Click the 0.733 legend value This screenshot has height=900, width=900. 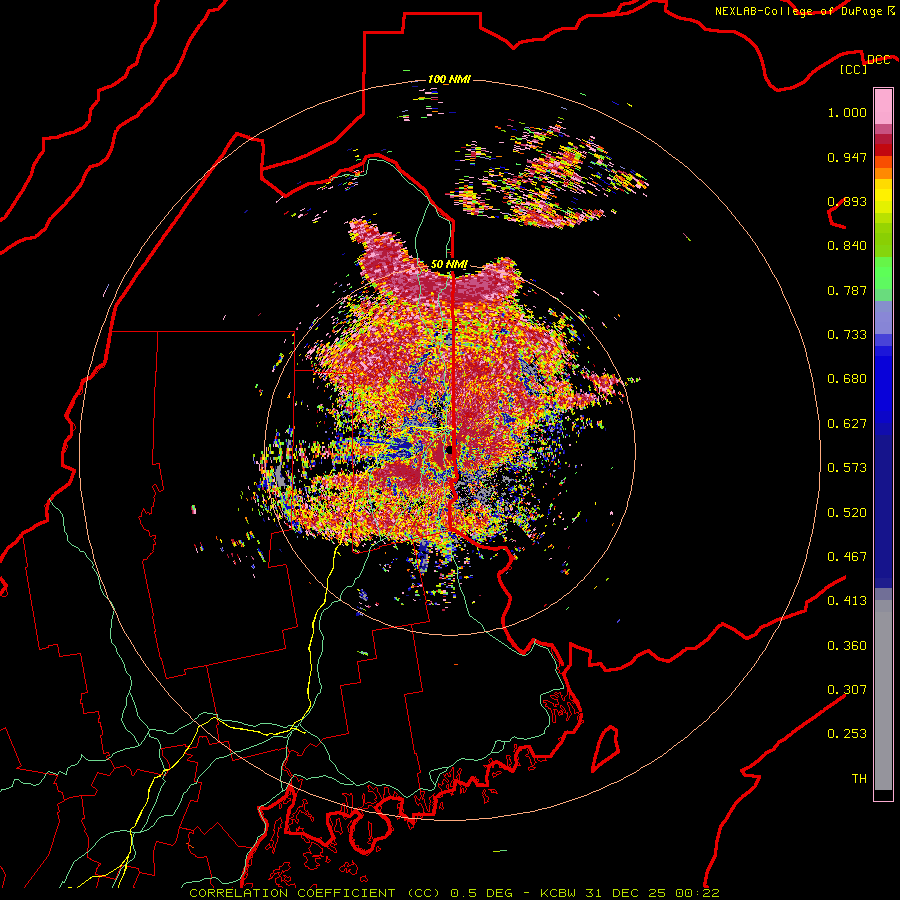tap(847, 335)
